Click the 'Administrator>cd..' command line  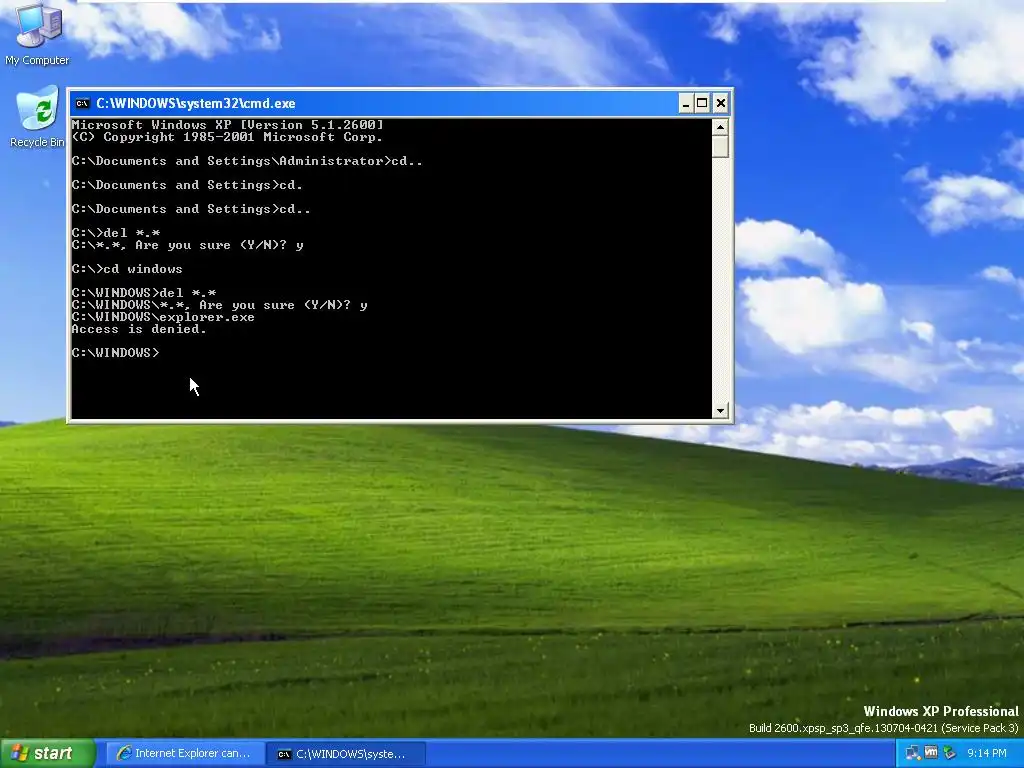coord(247,161)
